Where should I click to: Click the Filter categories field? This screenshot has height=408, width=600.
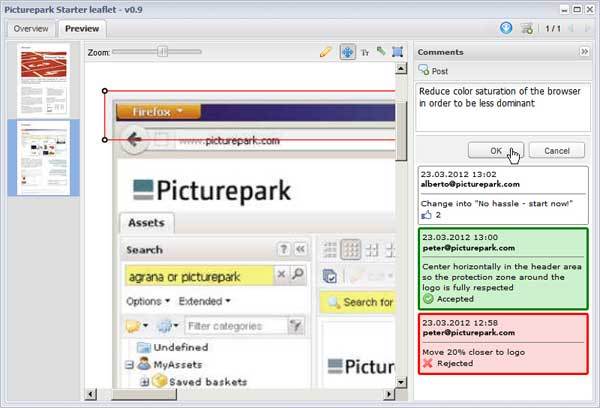(x=236, y=326)
